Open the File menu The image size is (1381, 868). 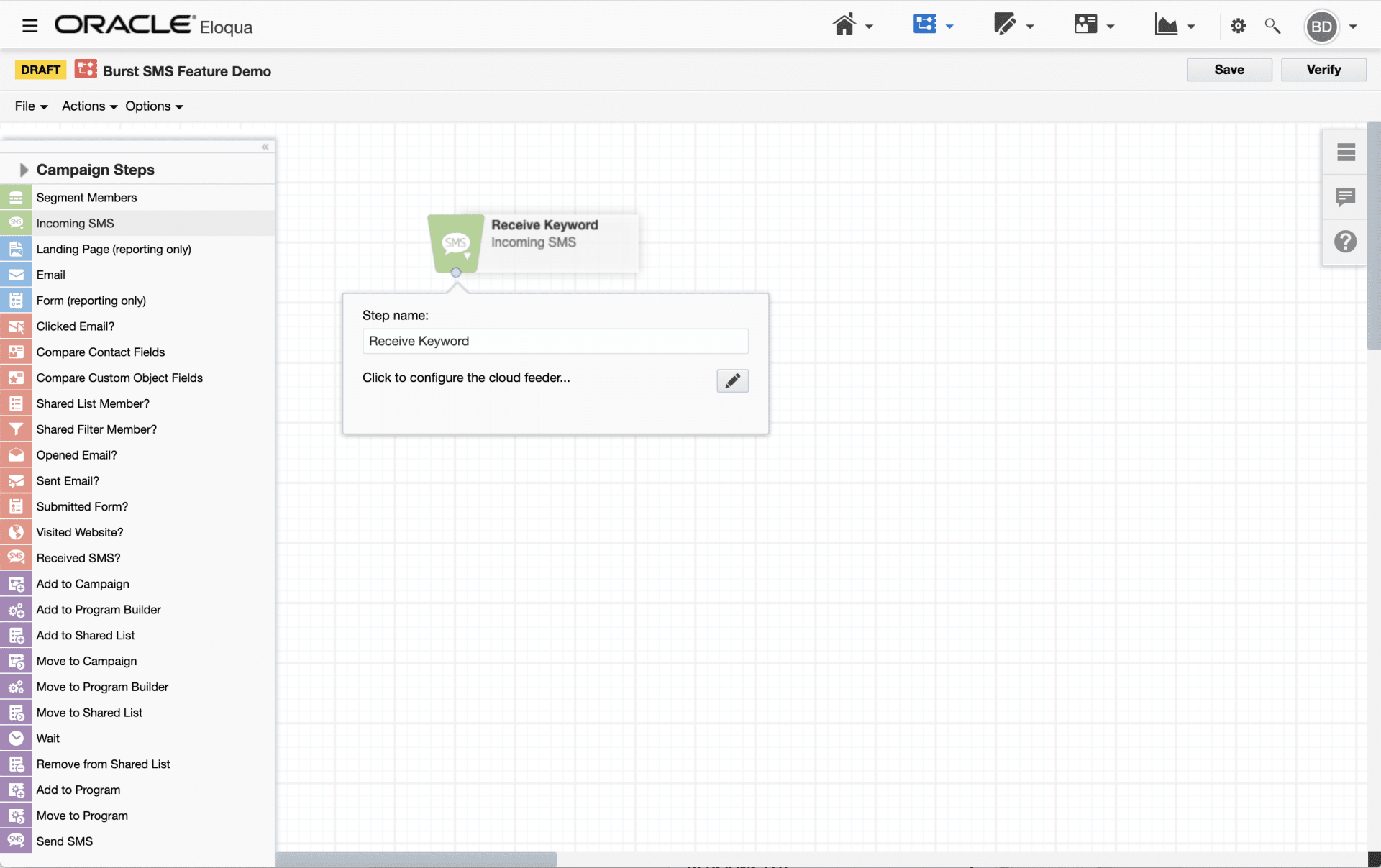coord(25,106)
